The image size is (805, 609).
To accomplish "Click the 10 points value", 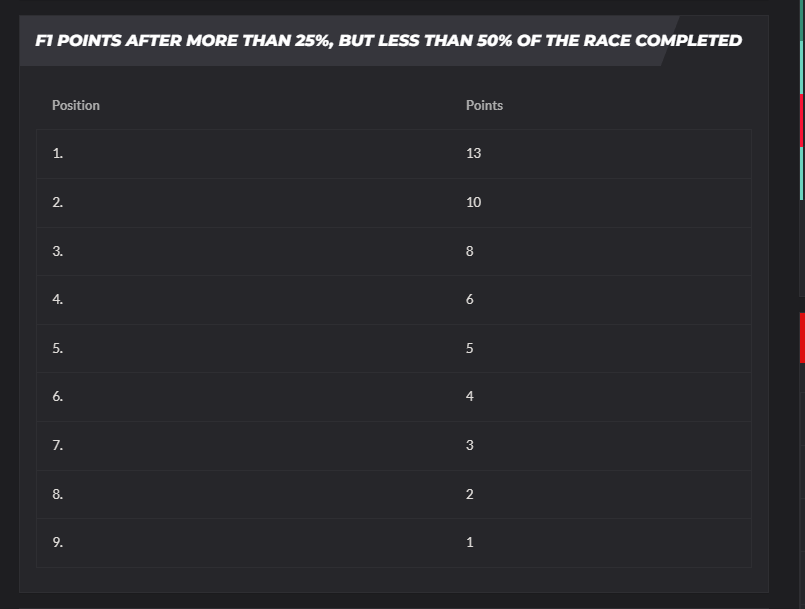I will (x=473, y=202).
